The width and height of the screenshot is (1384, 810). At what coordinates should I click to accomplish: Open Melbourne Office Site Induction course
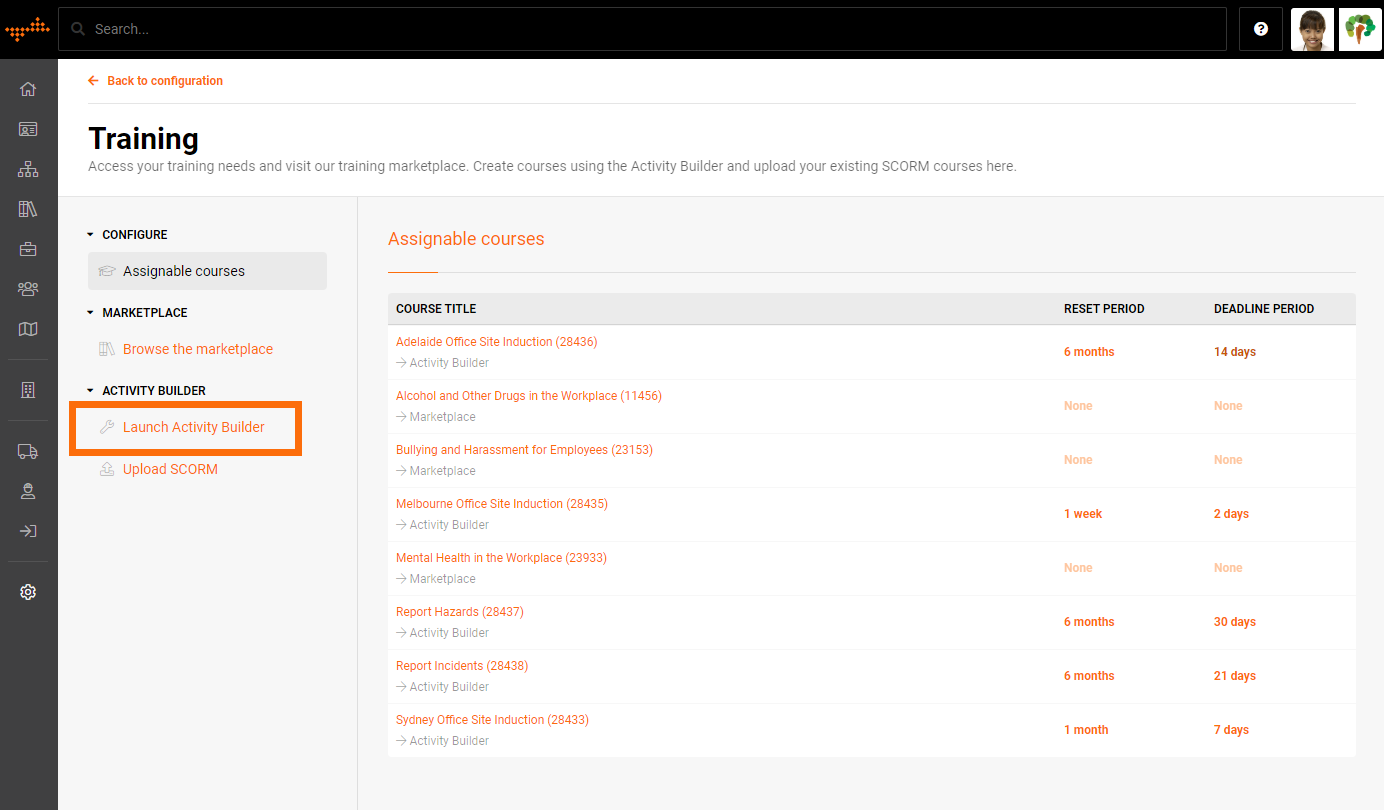pos(502,504)
